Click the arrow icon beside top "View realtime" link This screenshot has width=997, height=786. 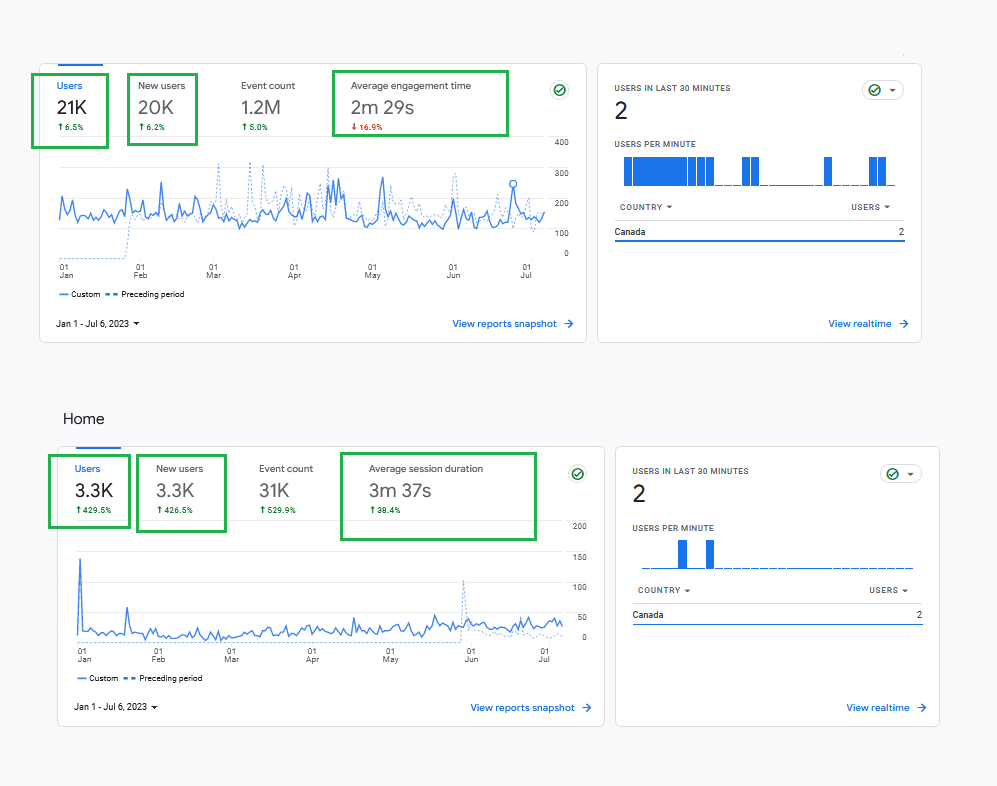click(x=905, y=323)
